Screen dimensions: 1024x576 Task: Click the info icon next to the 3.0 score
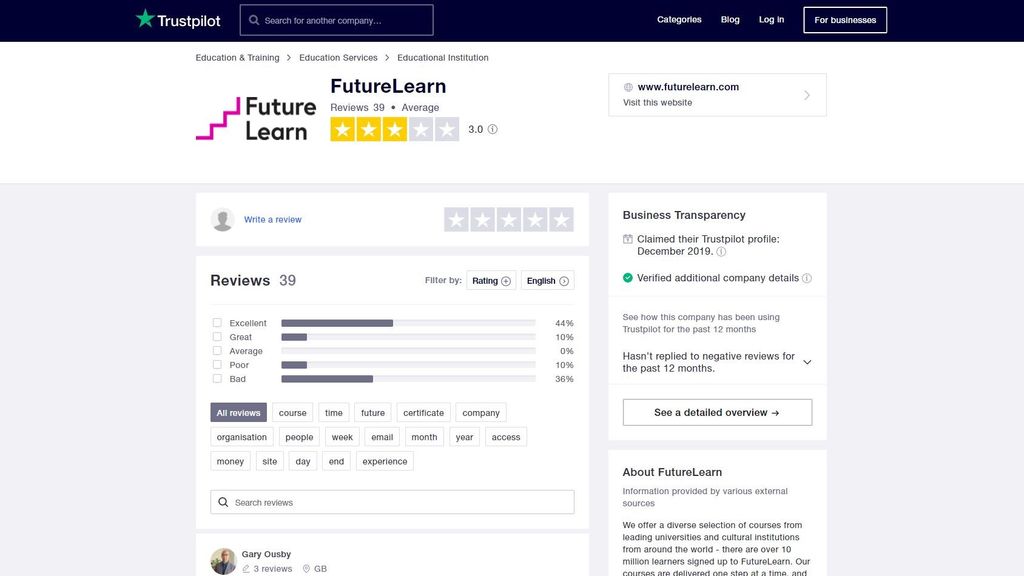tap(492, 129)
